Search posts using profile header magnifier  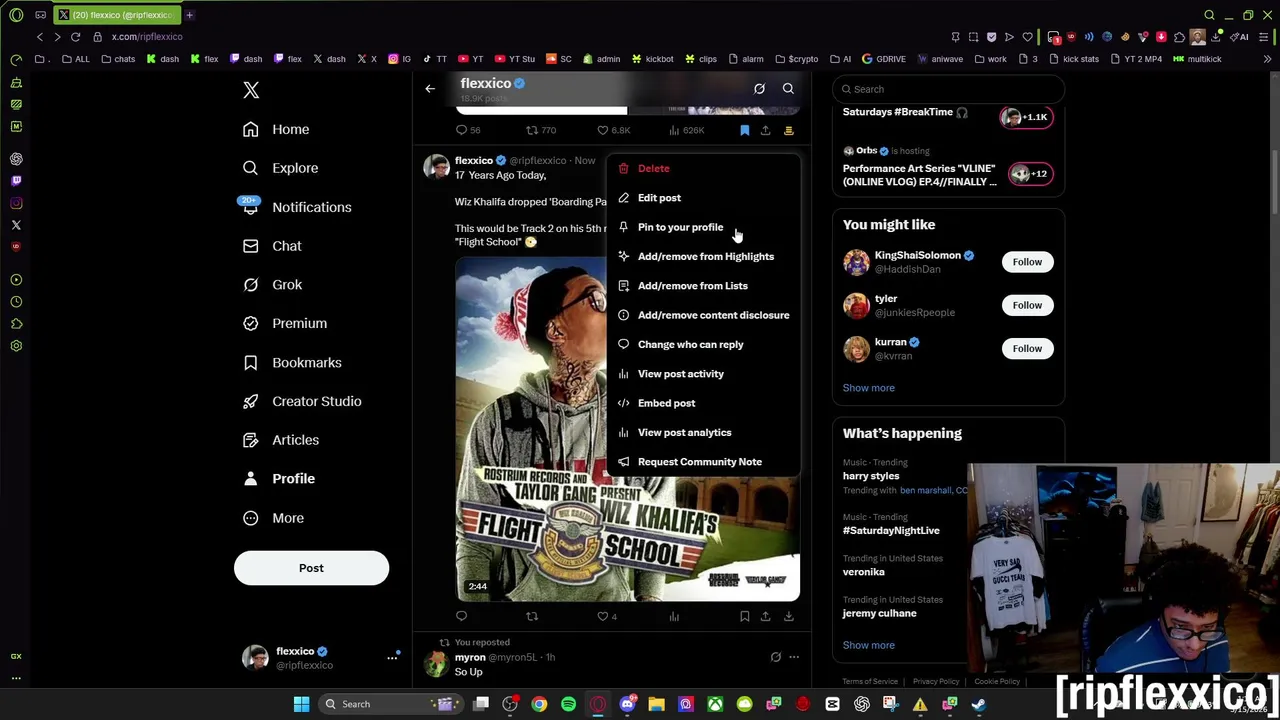[x=788, y=89]
